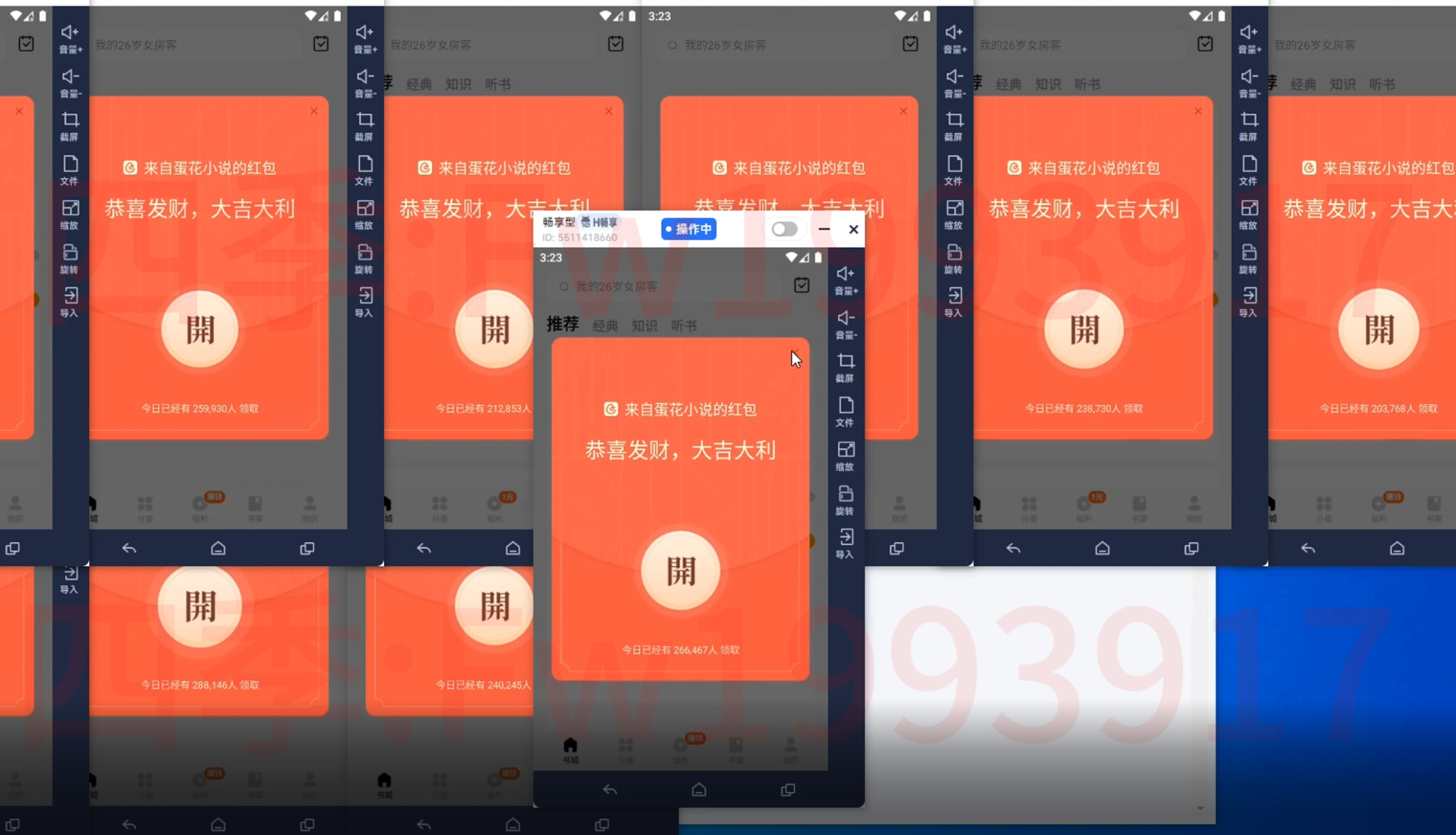Click the back arrow below the 203,768人 red packet window
This screenshot has width=1456, height=835.
1308,548
